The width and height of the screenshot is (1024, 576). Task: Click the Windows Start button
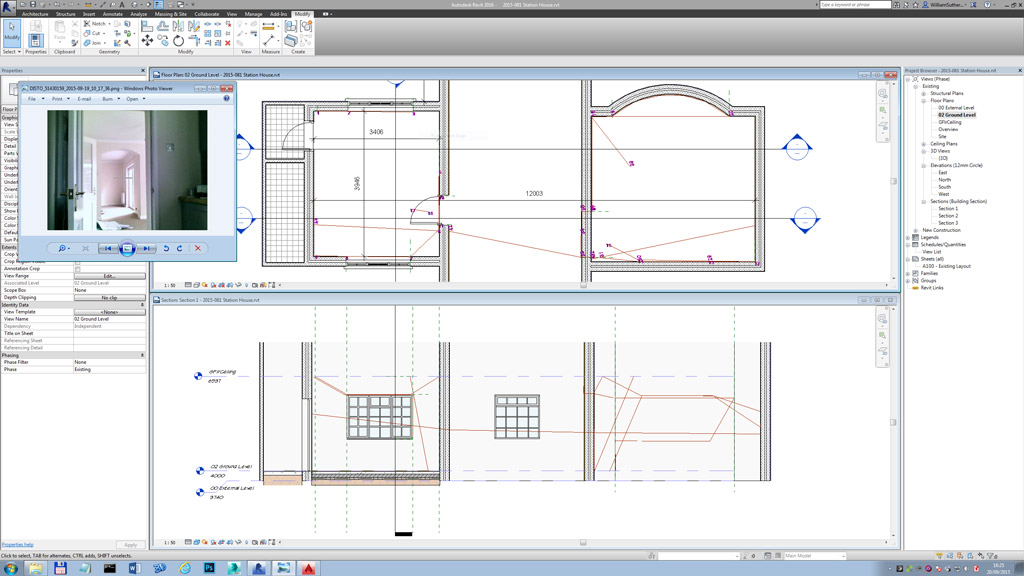point(10,568)
